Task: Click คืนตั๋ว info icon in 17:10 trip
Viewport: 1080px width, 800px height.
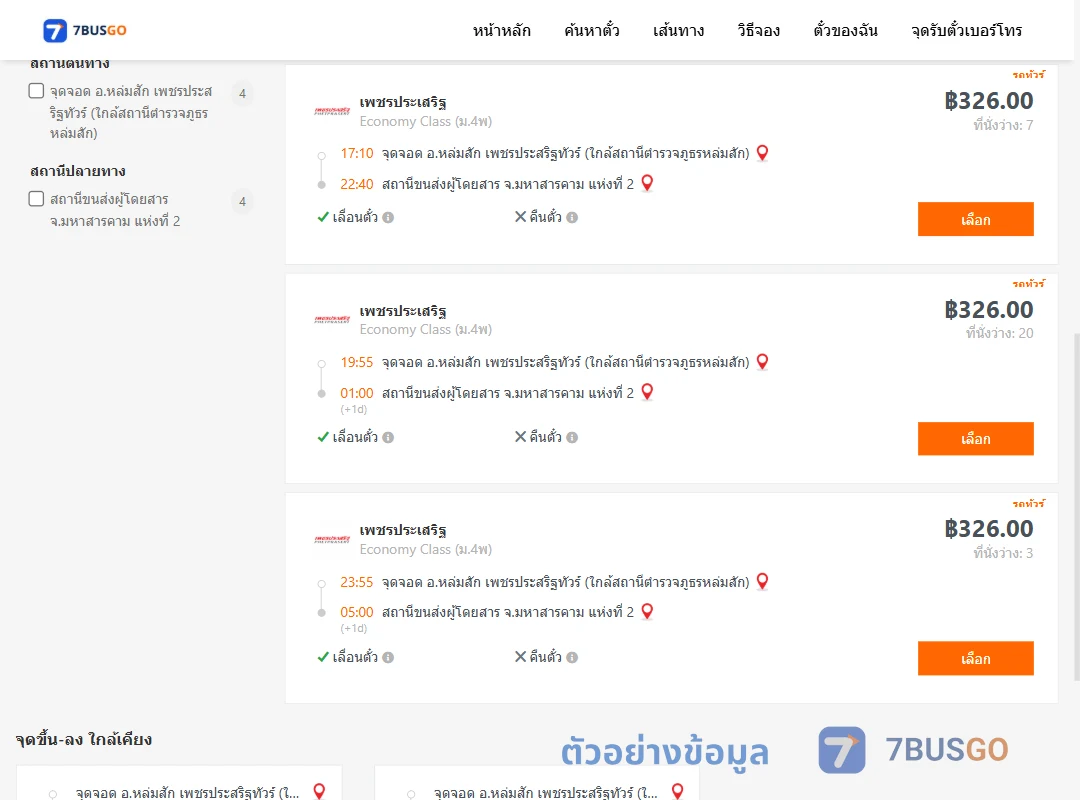Action: coord(572,218)
